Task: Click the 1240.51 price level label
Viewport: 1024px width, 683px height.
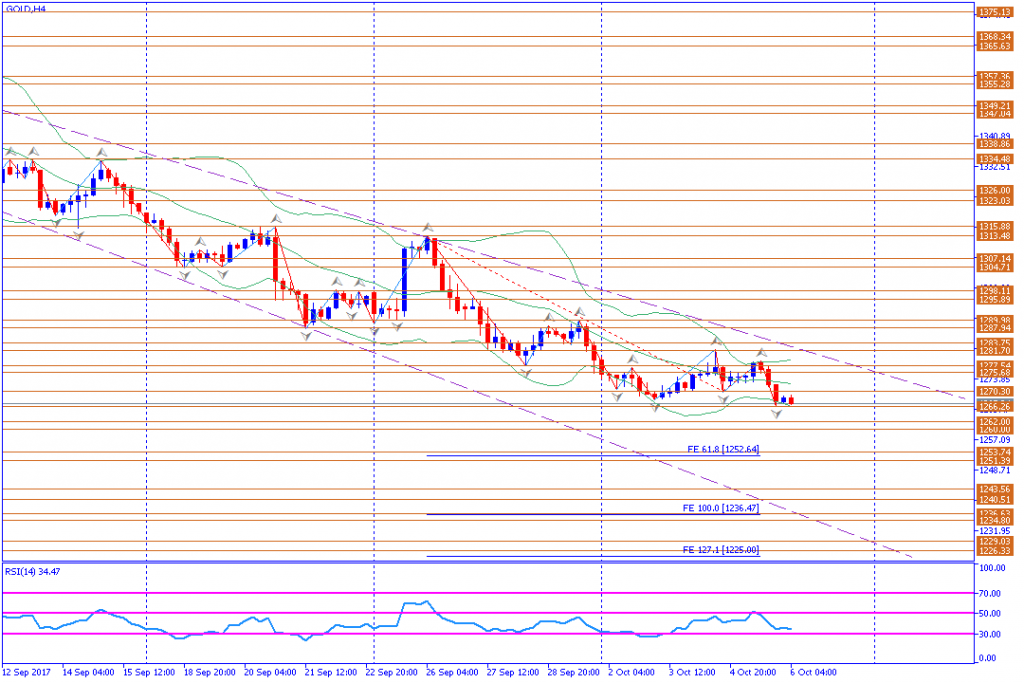Action: [x=995, y=500]
